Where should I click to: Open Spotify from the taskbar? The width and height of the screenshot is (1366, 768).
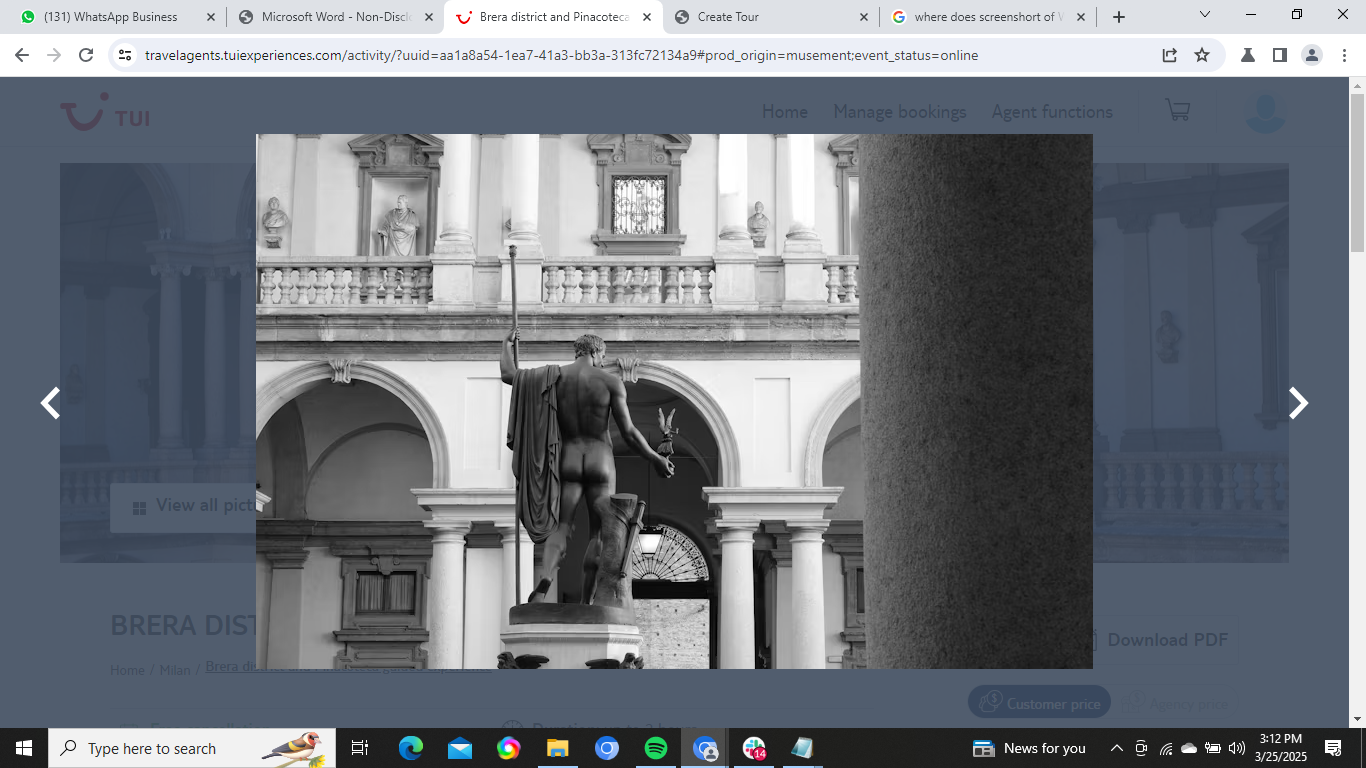[x=656, y=748]
